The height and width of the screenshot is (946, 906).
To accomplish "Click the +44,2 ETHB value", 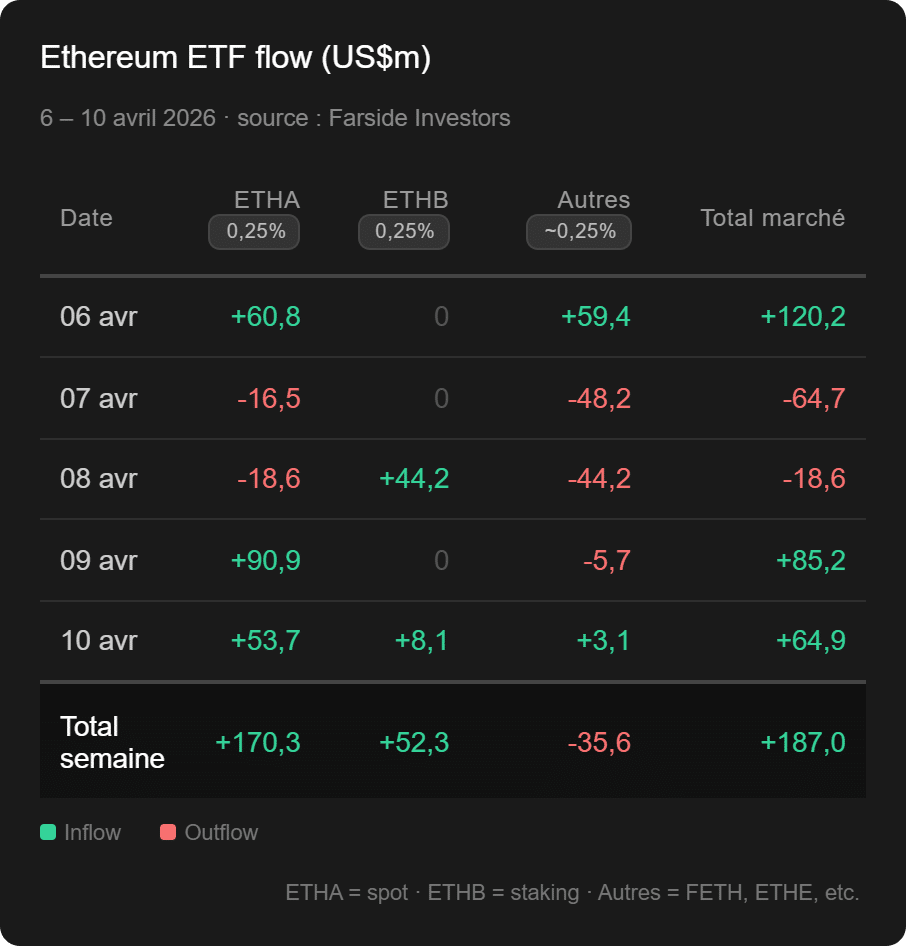I will click(x=414, y=479).
